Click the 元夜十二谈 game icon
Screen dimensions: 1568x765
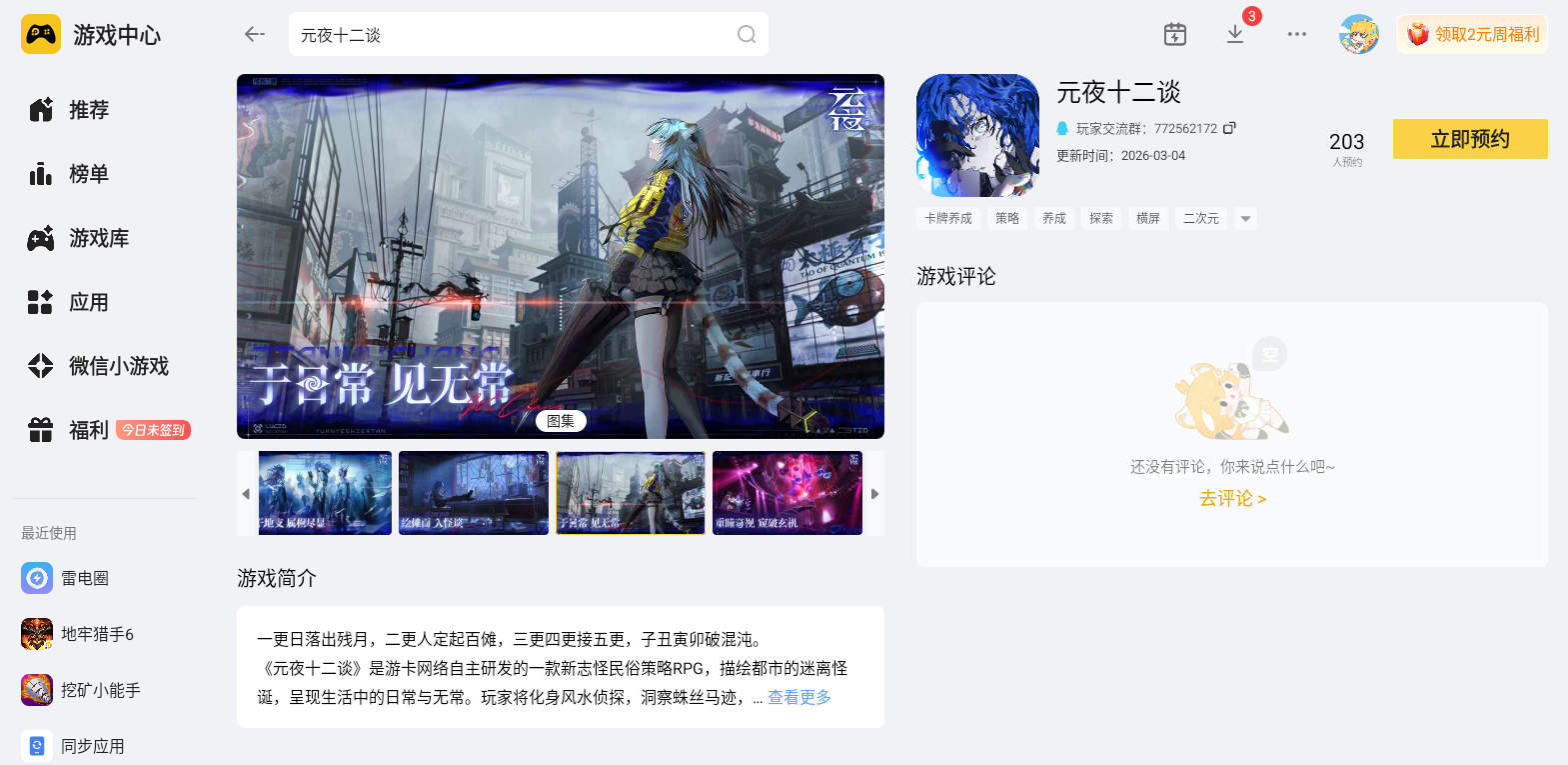pyautogui.click(x=977, y=135)
